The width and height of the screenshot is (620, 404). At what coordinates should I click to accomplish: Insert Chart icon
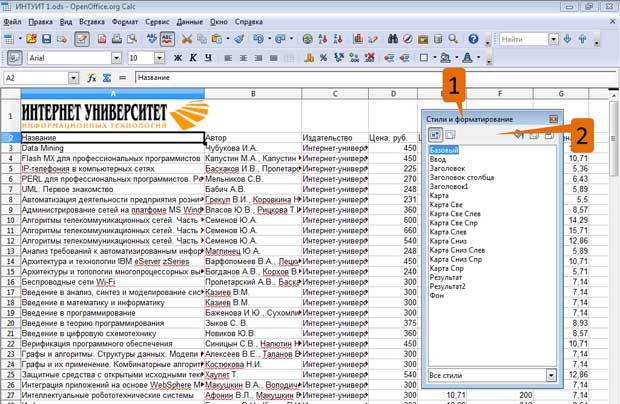coord(358,39)
